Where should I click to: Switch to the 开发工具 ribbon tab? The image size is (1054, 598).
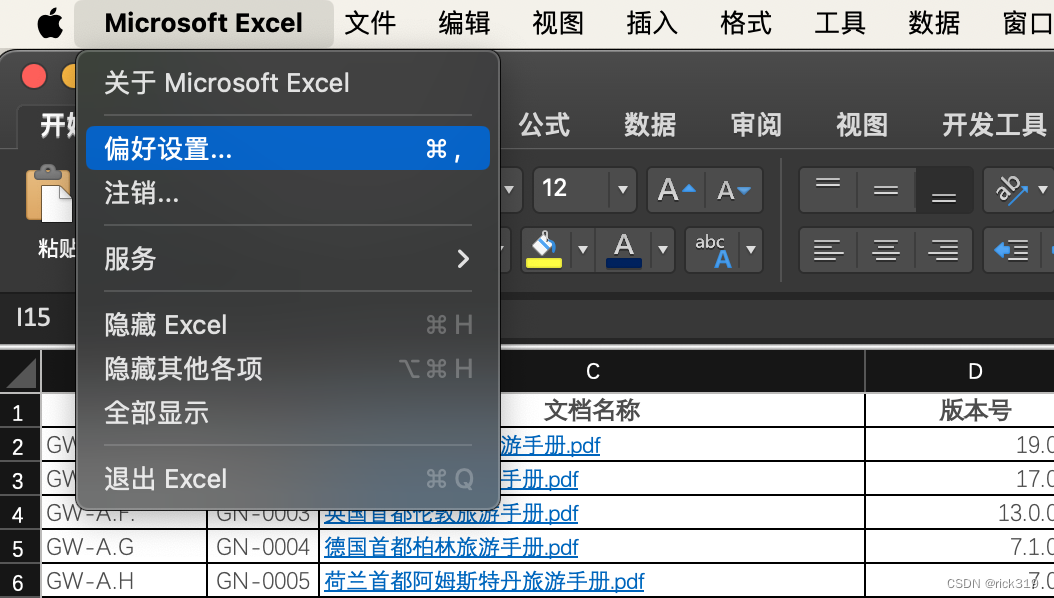coord(995,125)
